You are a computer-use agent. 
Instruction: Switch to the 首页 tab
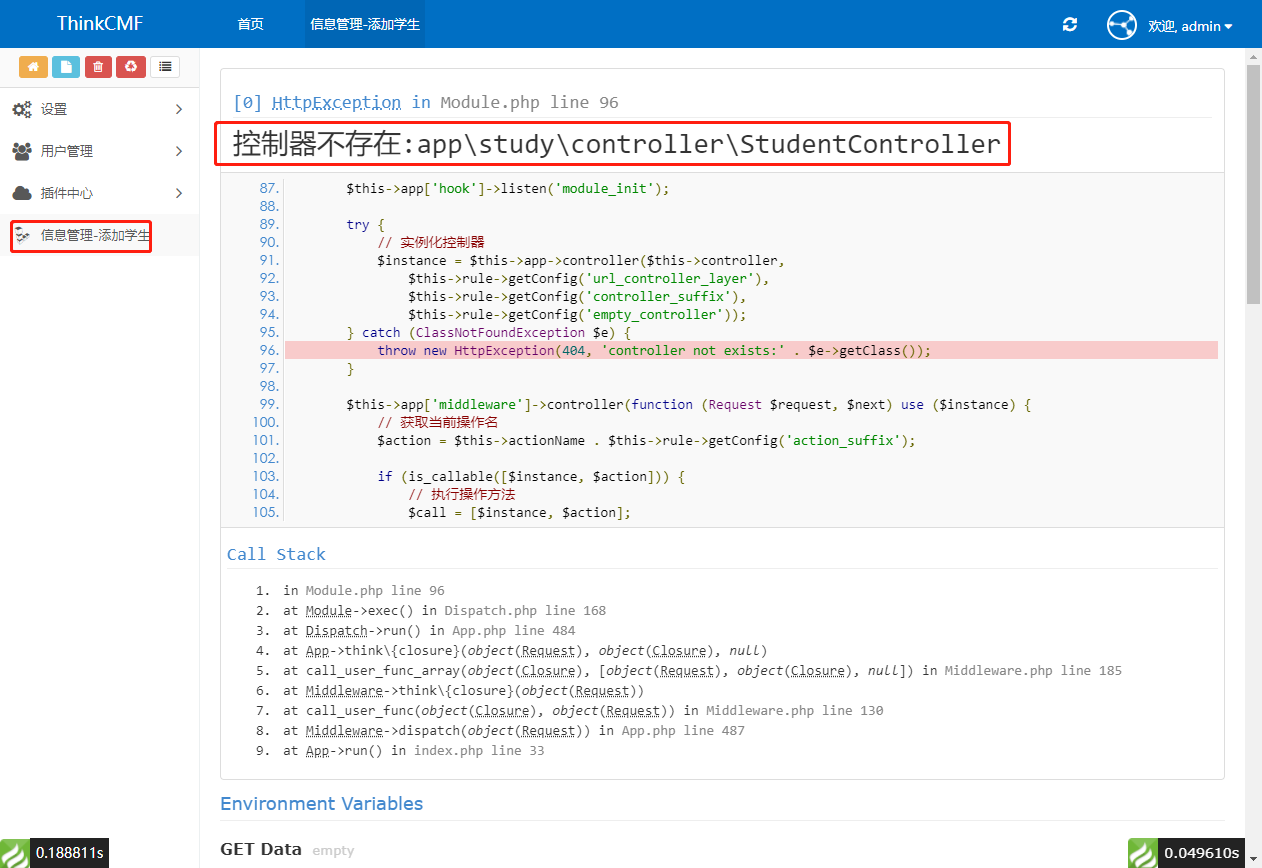250,24
